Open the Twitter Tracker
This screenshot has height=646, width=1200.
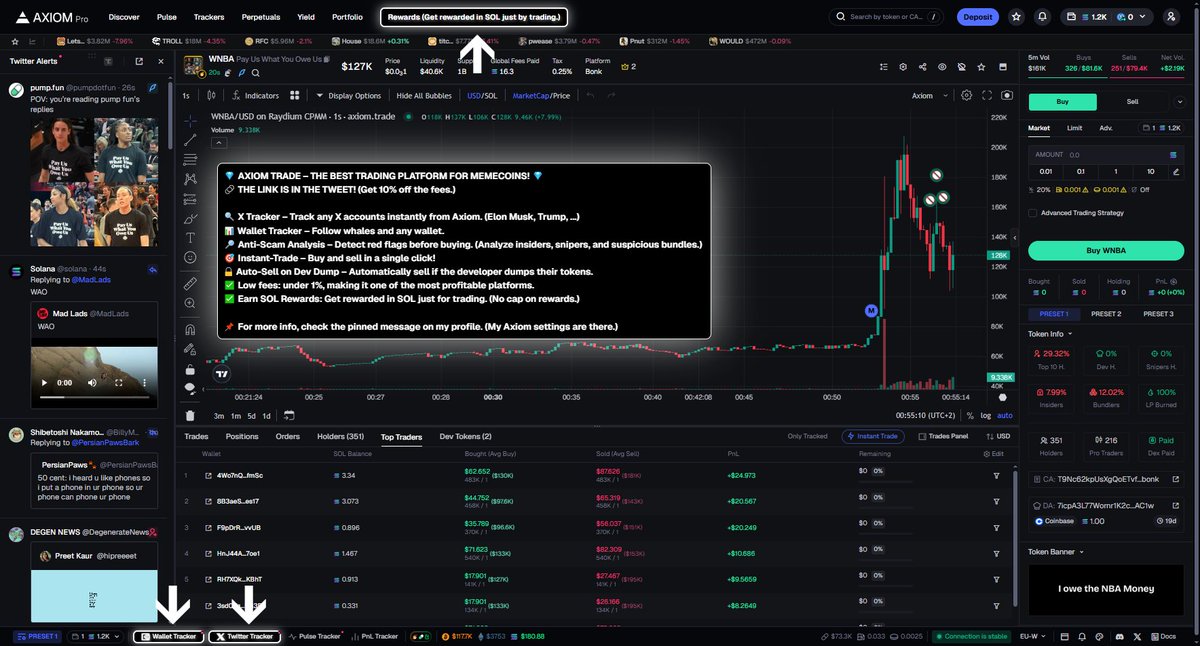[244, 636]
